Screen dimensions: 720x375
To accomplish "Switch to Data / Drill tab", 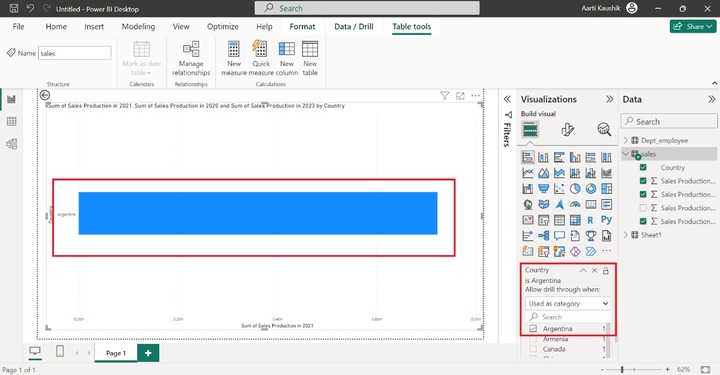I will pos(354,27).
